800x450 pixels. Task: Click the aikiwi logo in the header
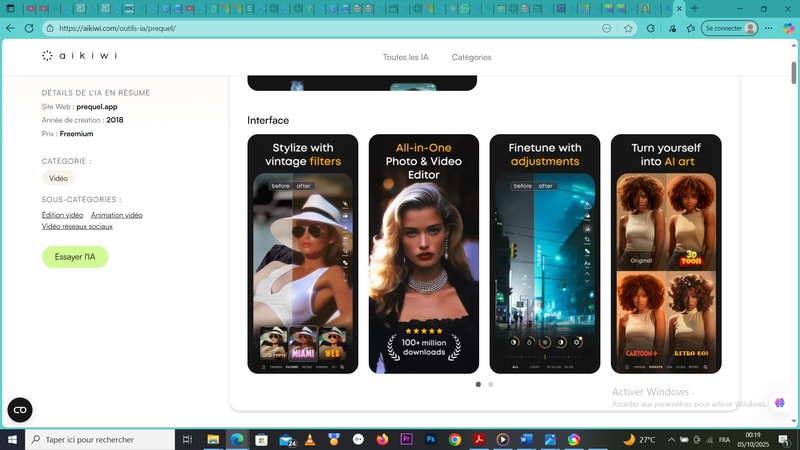click(79, 56)
